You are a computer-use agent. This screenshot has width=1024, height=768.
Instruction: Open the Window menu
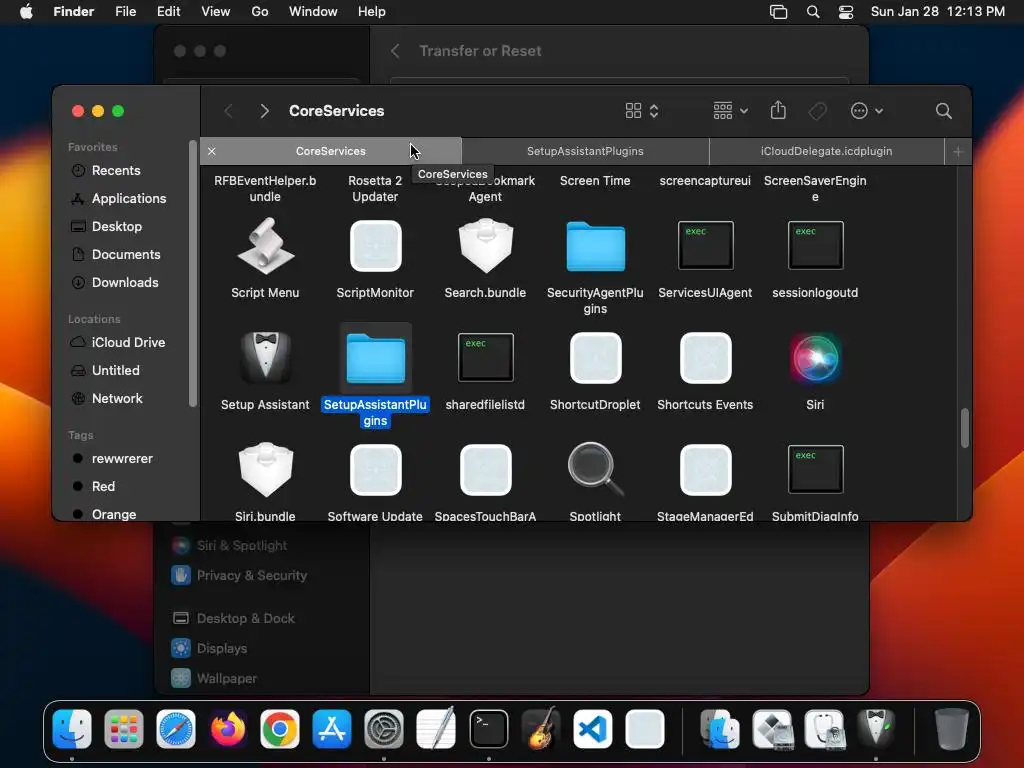pos(313,12)
